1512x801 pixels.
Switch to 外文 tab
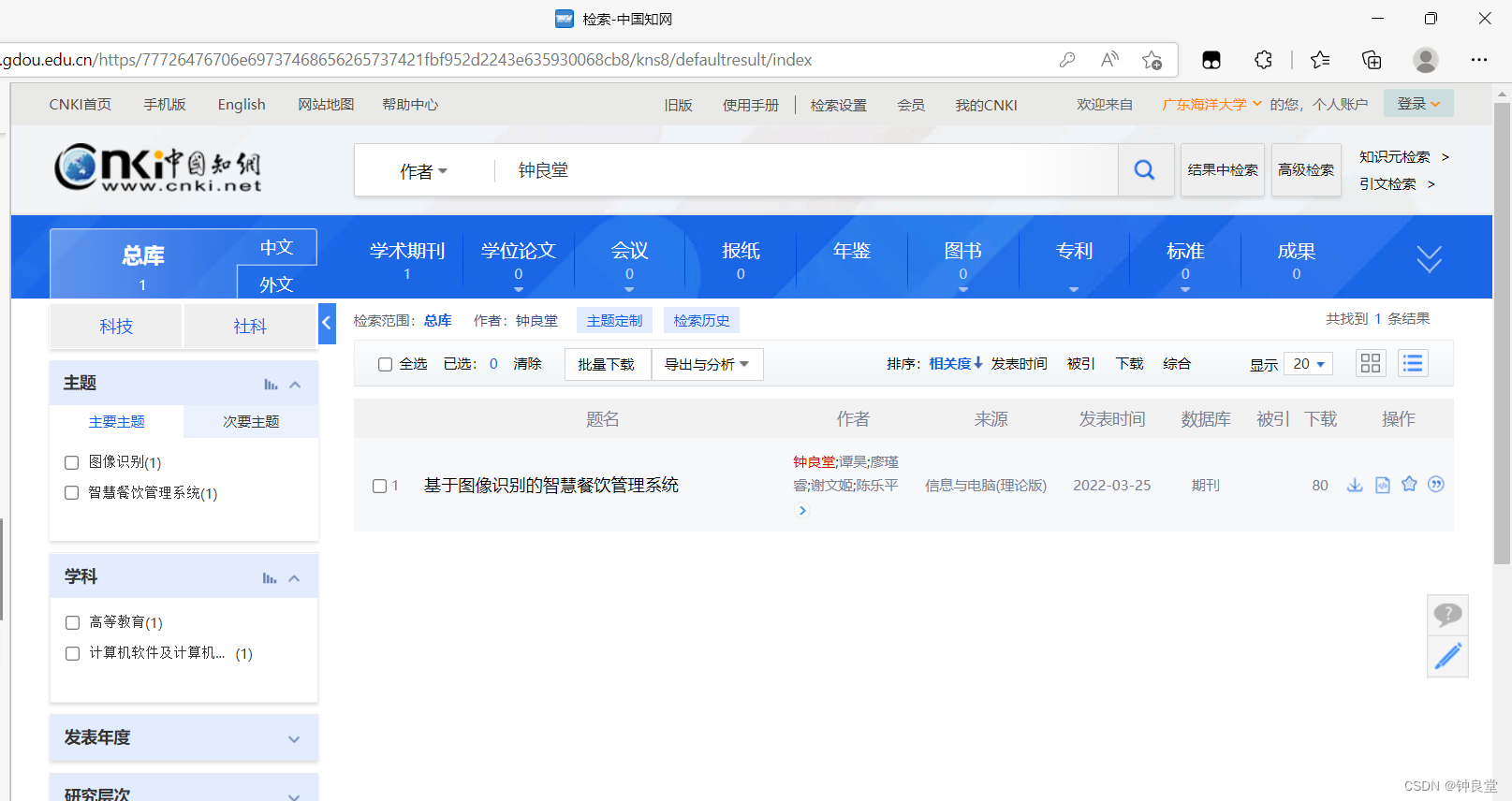[276, 284]
